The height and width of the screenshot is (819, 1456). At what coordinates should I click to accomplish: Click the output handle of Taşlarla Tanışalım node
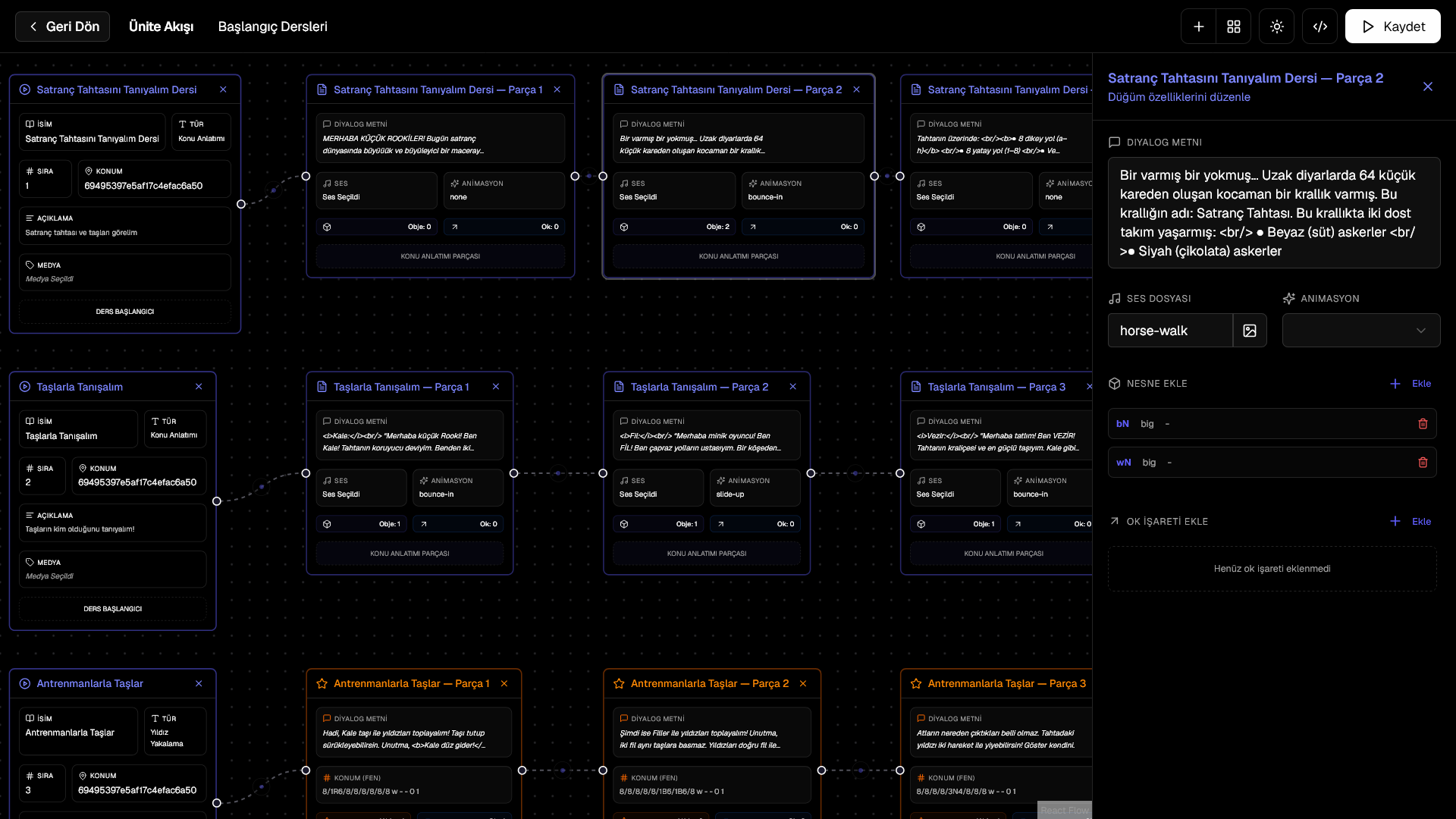(x=217, y=501)
